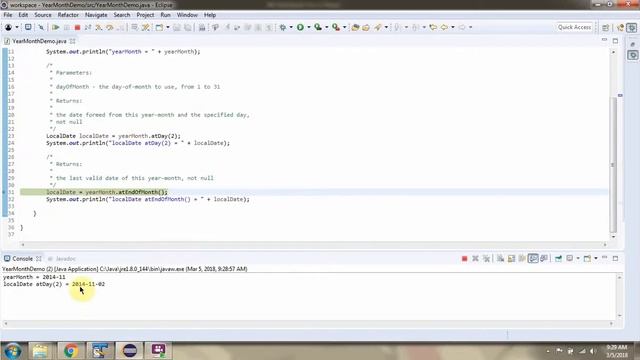Click the Remove All Terminated Launches icon
This screenshot has width=640, height=360.
(x=486, y=258)
